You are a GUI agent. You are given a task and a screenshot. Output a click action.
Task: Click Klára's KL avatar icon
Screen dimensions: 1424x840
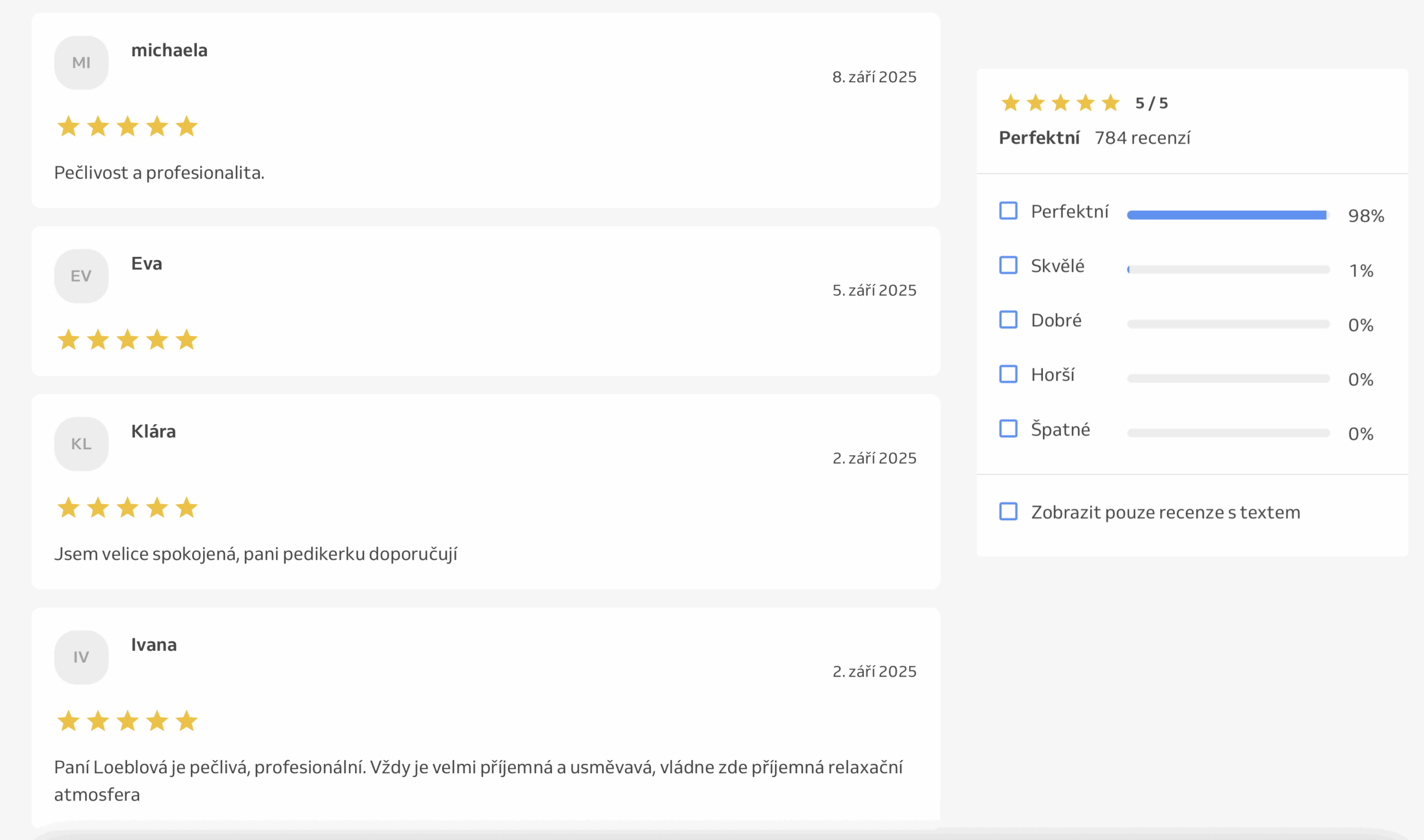coord(81,444)
